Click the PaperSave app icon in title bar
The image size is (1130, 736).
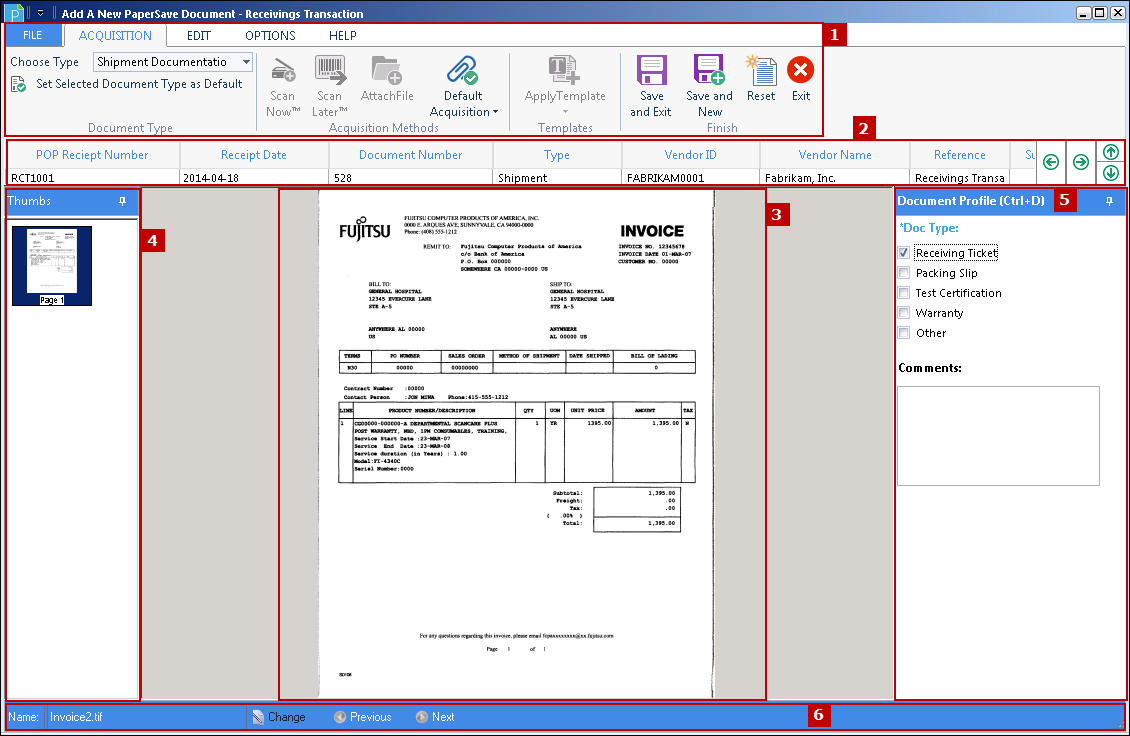(13, 13)
